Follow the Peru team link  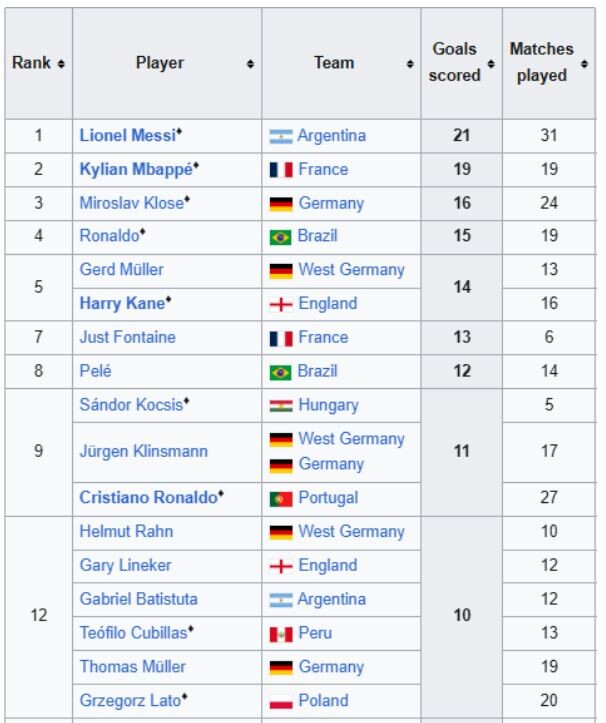[x=315, y=633]
